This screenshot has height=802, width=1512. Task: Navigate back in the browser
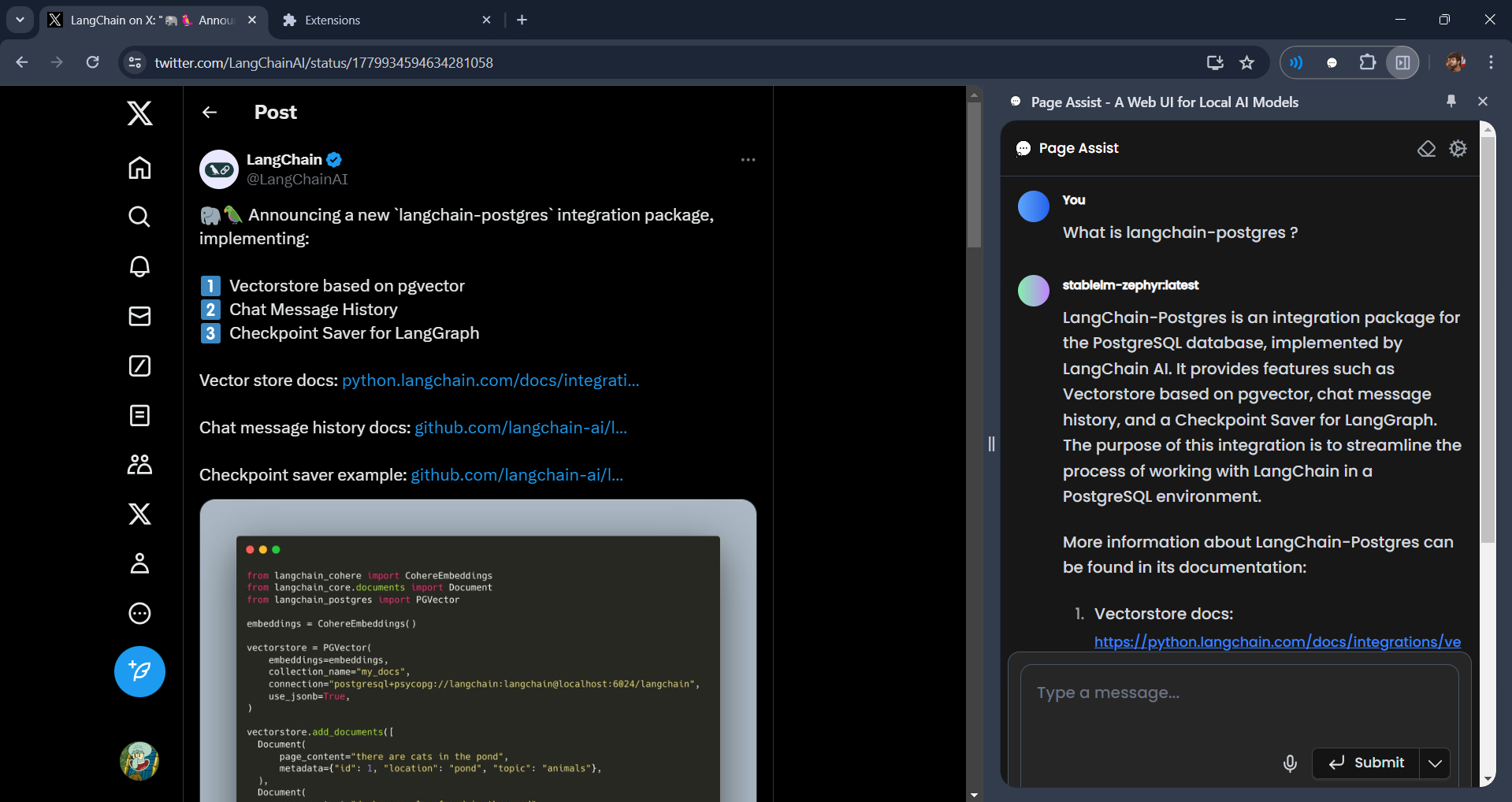[x=21, y=62]
